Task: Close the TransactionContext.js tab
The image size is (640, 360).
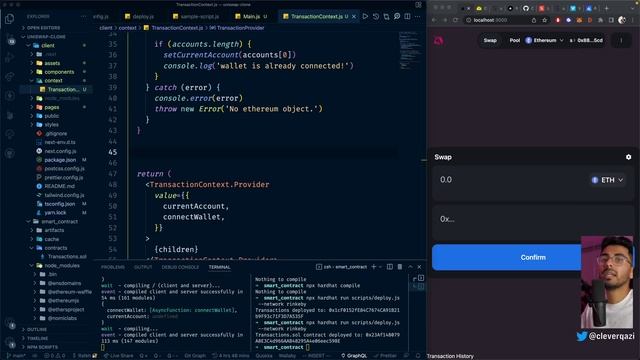Action: 354,16
